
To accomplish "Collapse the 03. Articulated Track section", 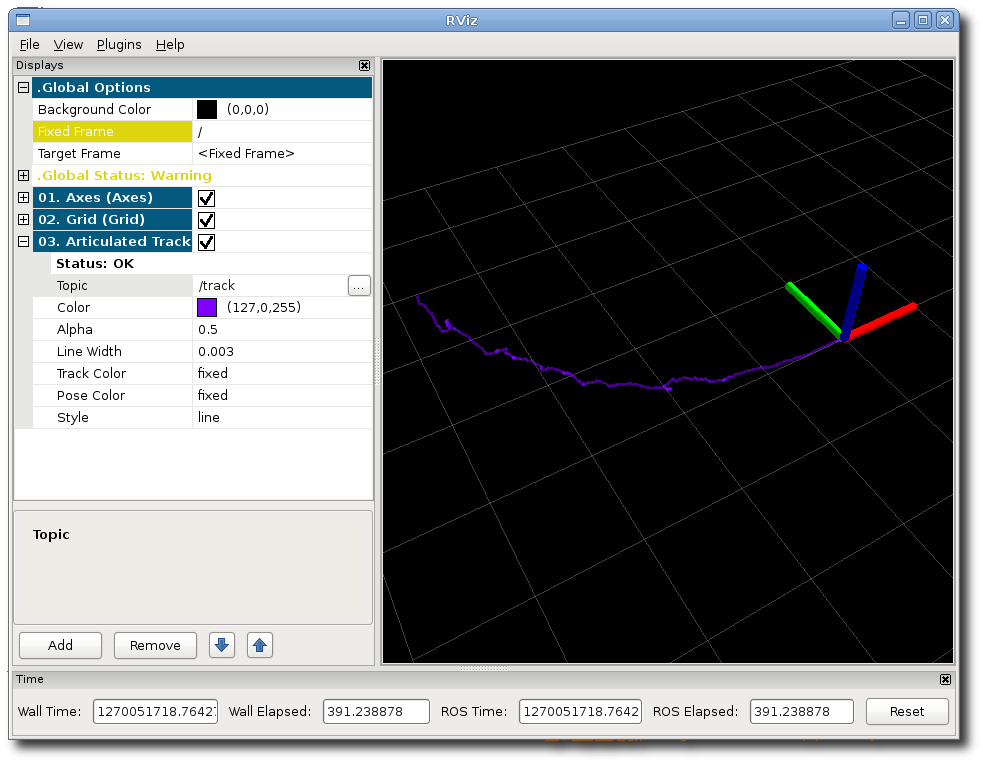I will (x=23, y=242).
